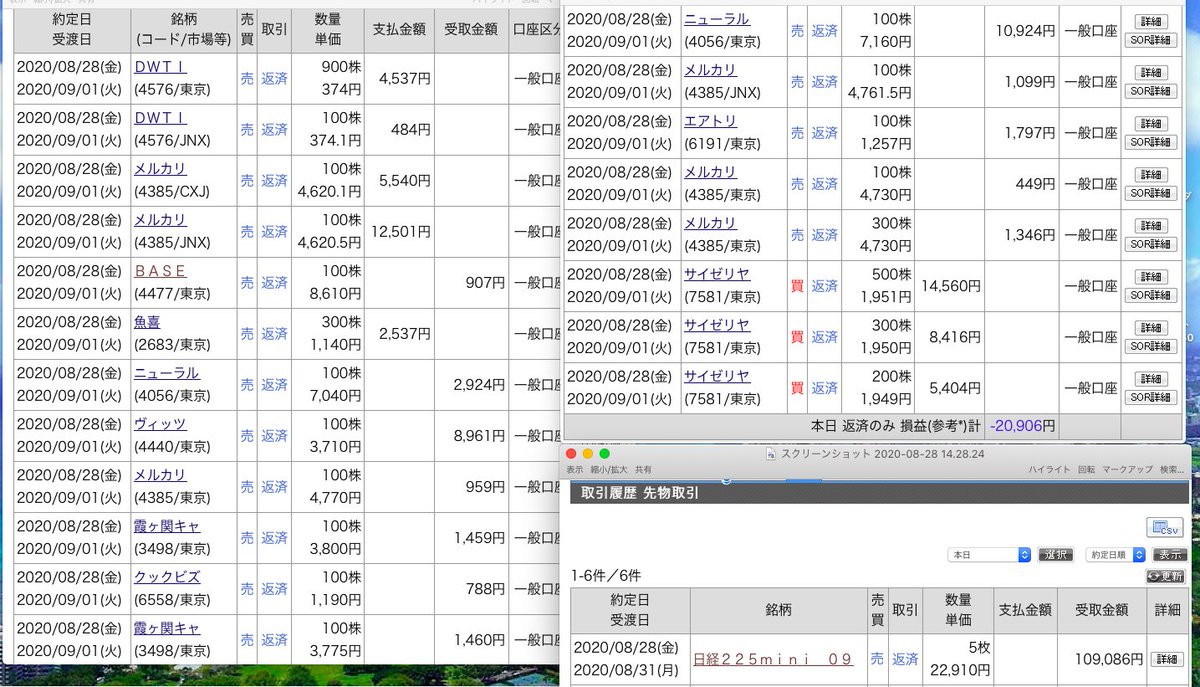Open ヴィッツ stock link
Image resolution: width=1200 pixels, height=687 pixels.
(x=160, y=424)
